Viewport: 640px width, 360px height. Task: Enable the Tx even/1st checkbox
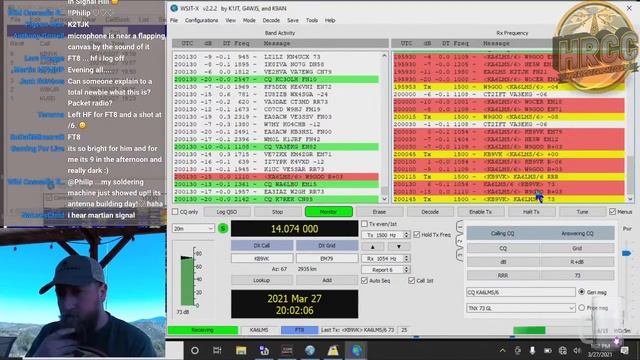click(364, 224)
